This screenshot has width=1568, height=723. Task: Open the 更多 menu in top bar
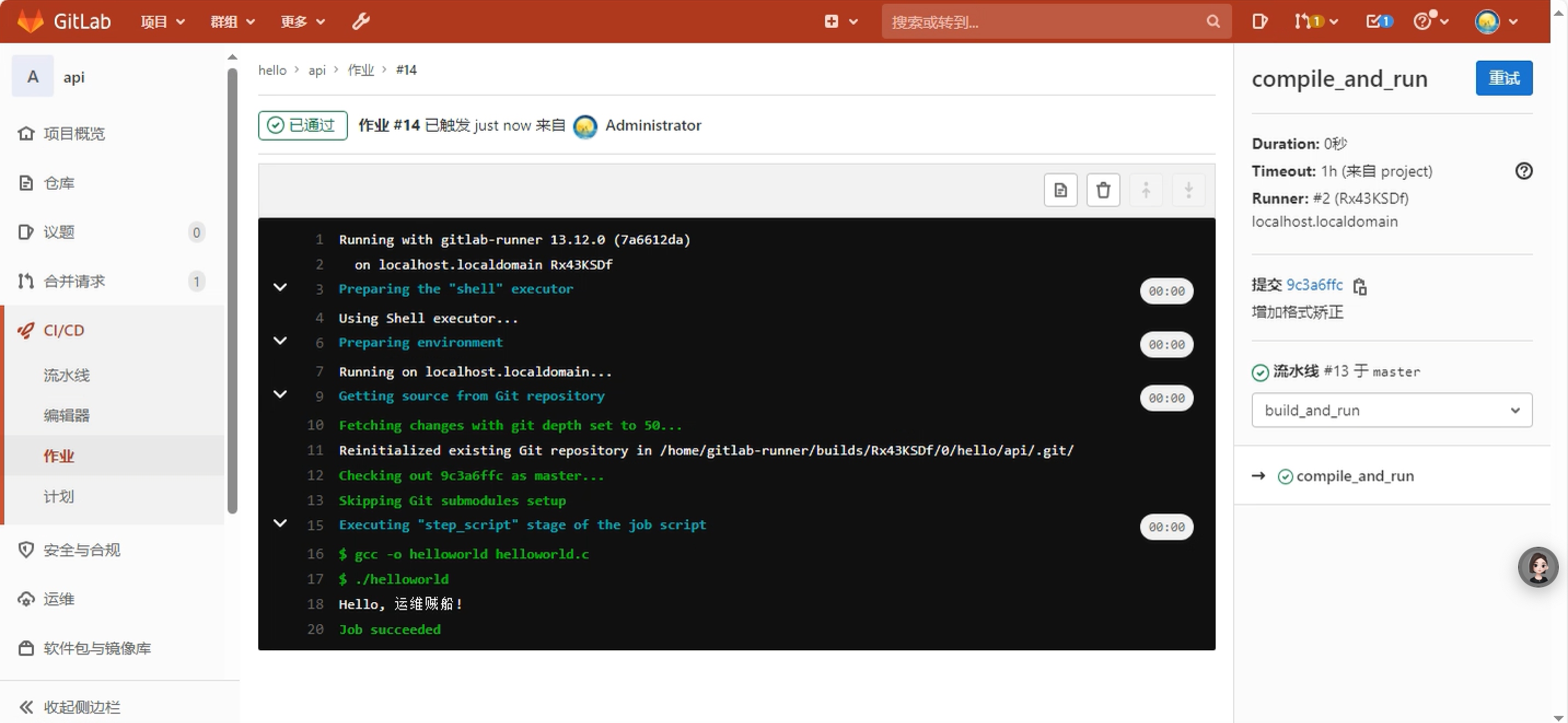click(303, 22)
